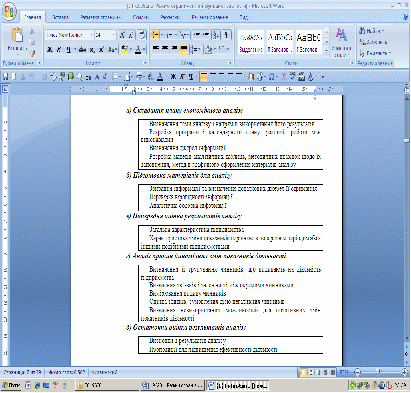Switch to the Insert ribbon tab
This screenshot has width=411, height=393.
pos(60,17)
